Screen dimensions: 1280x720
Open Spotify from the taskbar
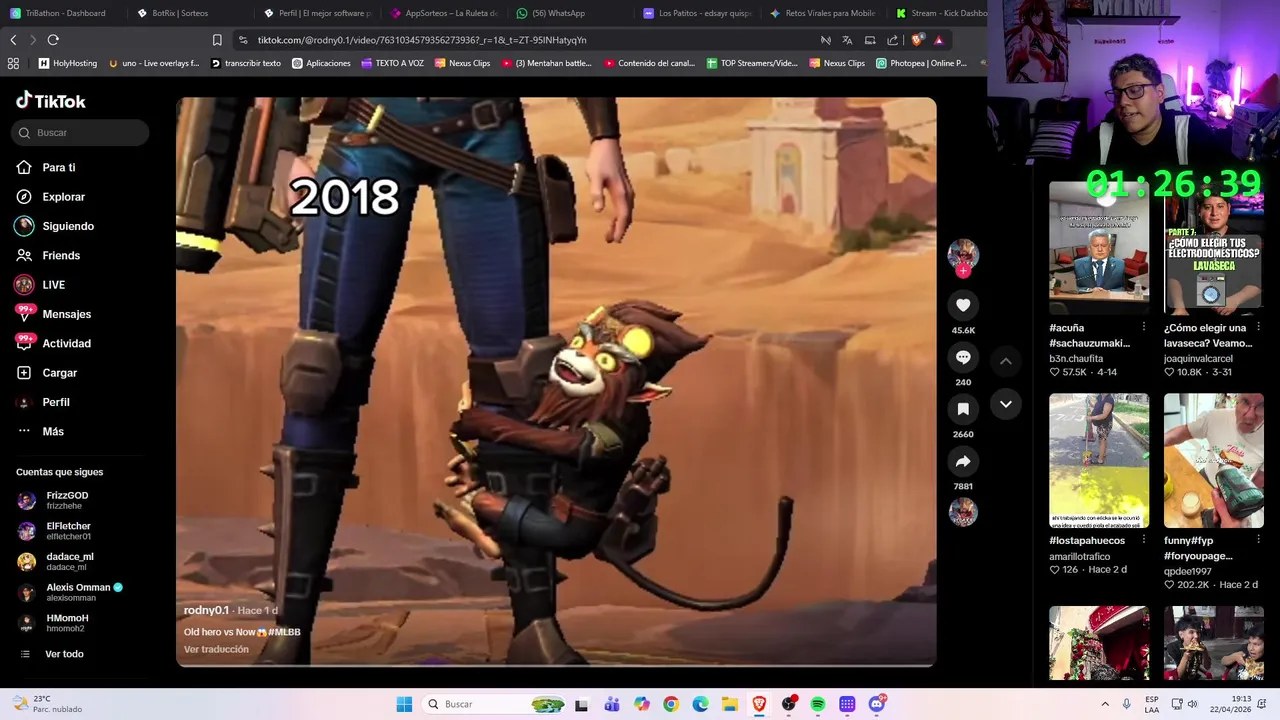818,704
